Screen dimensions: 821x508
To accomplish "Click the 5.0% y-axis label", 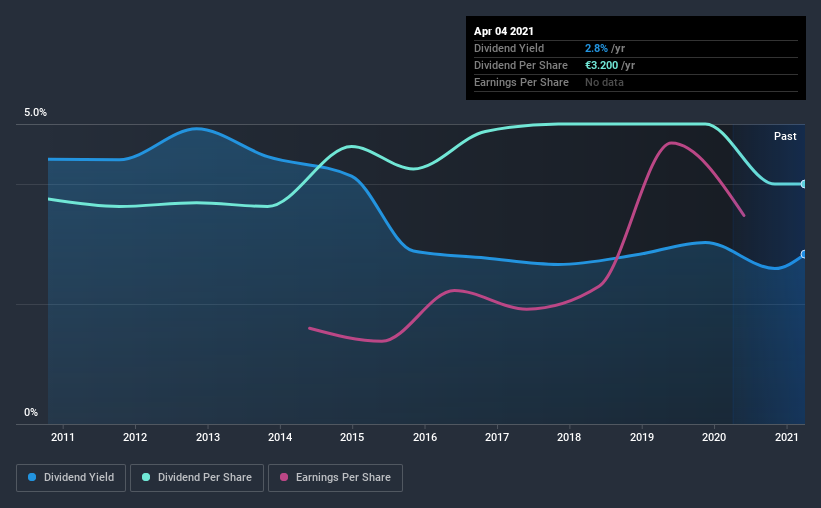I will pyautogui.click(x=35, y=113).
